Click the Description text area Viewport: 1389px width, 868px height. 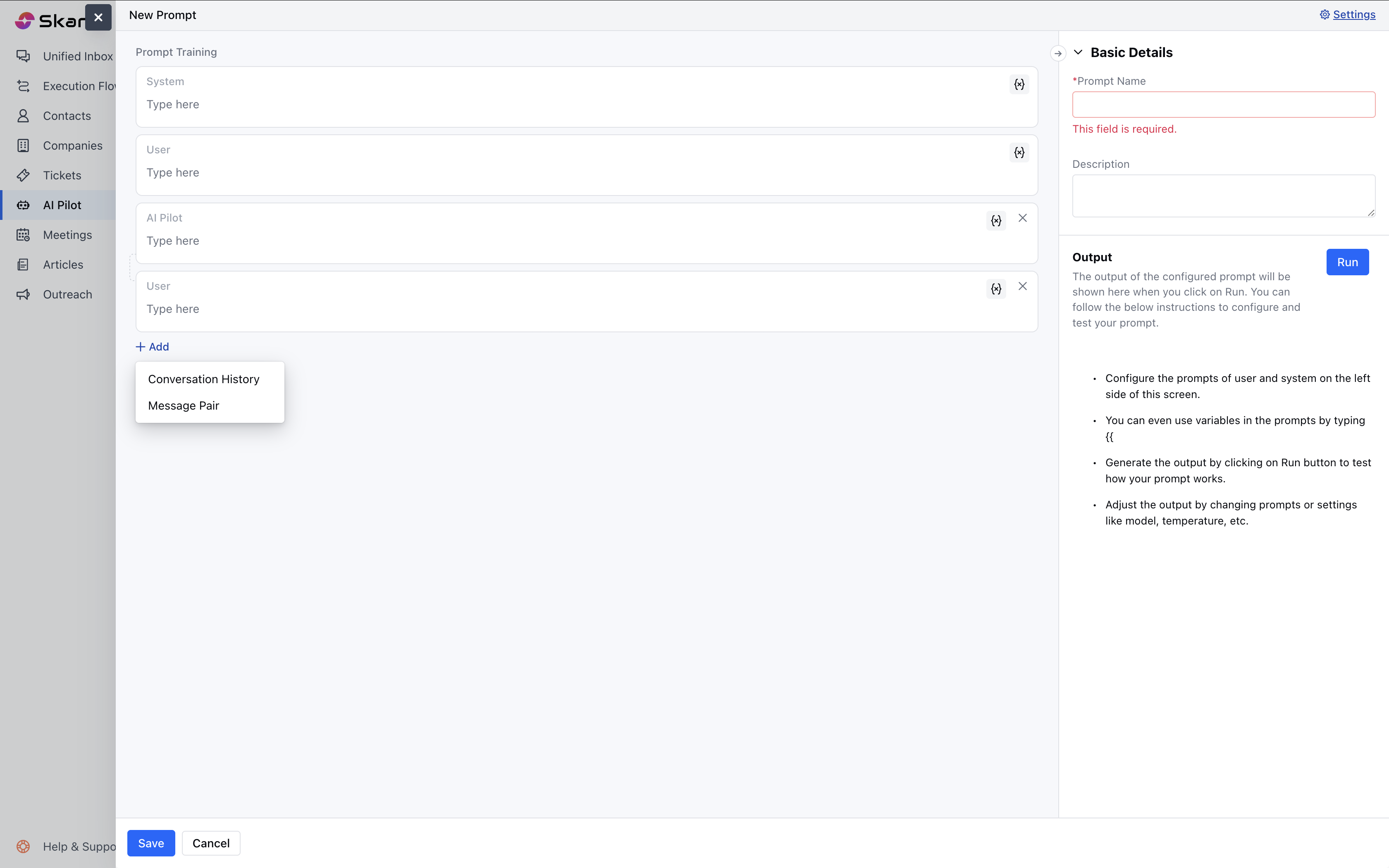(x=1223, y=196)
